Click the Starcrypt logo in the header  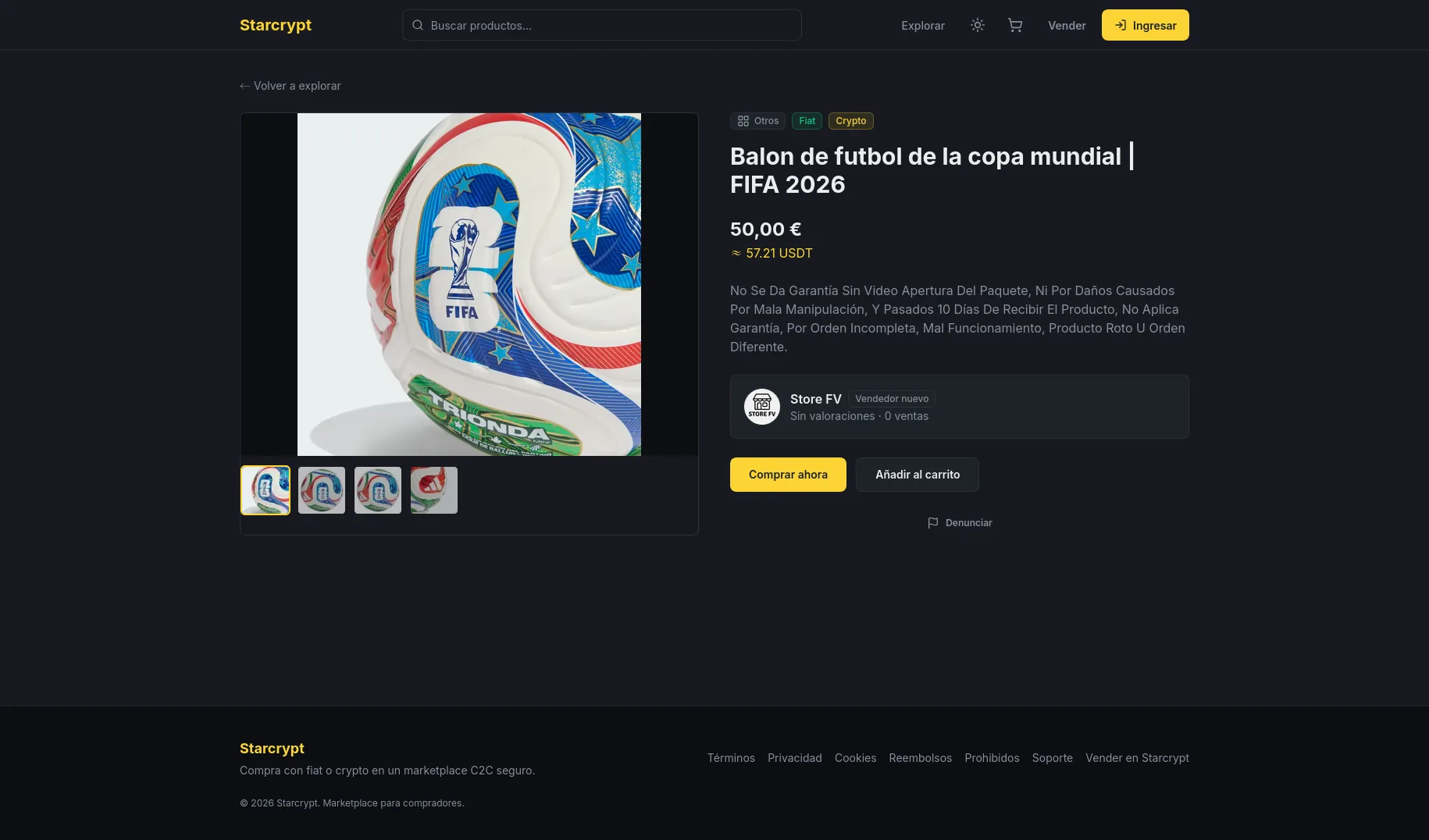pyautogui.click(x=275, y=25)
